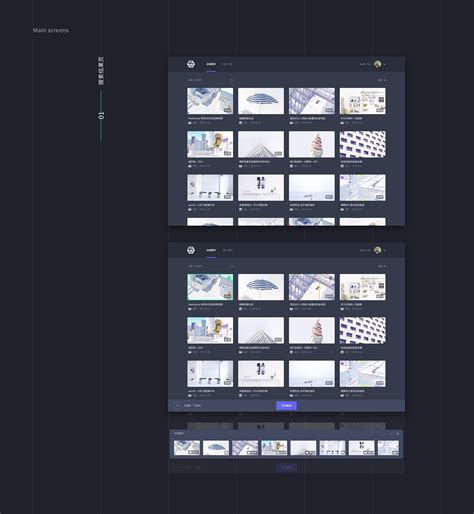The height and width of the screenshot is (514, 474).
Task: Switch to the second header tab in the lower screen
Action: click(x=227, y=250)
